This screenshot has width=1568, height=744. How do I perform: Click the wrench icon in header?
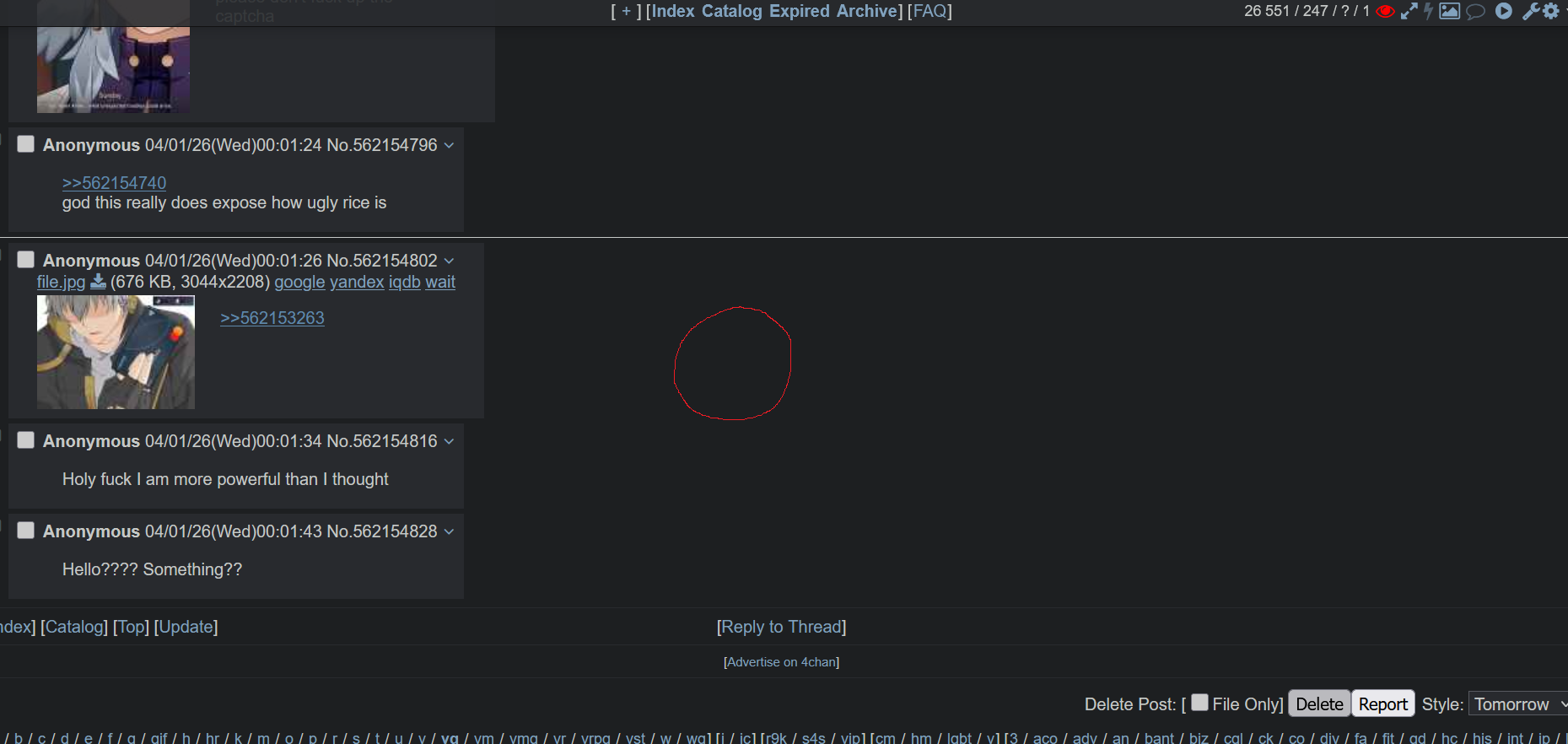point(1530,11)
